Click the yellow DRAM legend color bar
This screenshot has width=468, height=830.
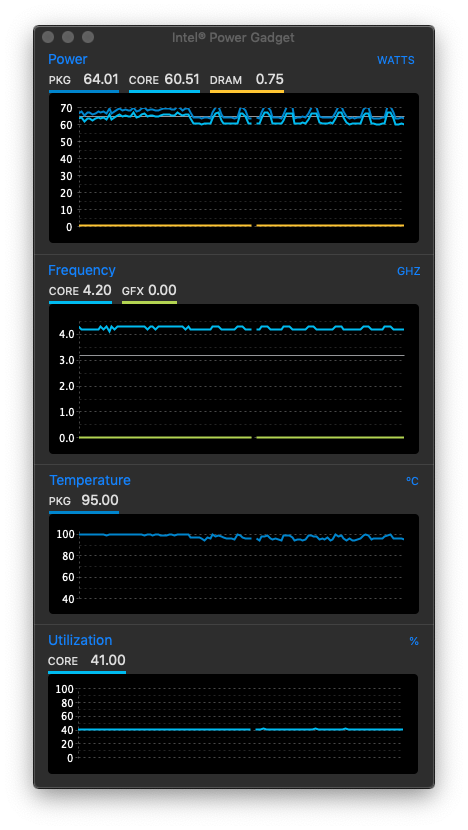tap(247, 92)
